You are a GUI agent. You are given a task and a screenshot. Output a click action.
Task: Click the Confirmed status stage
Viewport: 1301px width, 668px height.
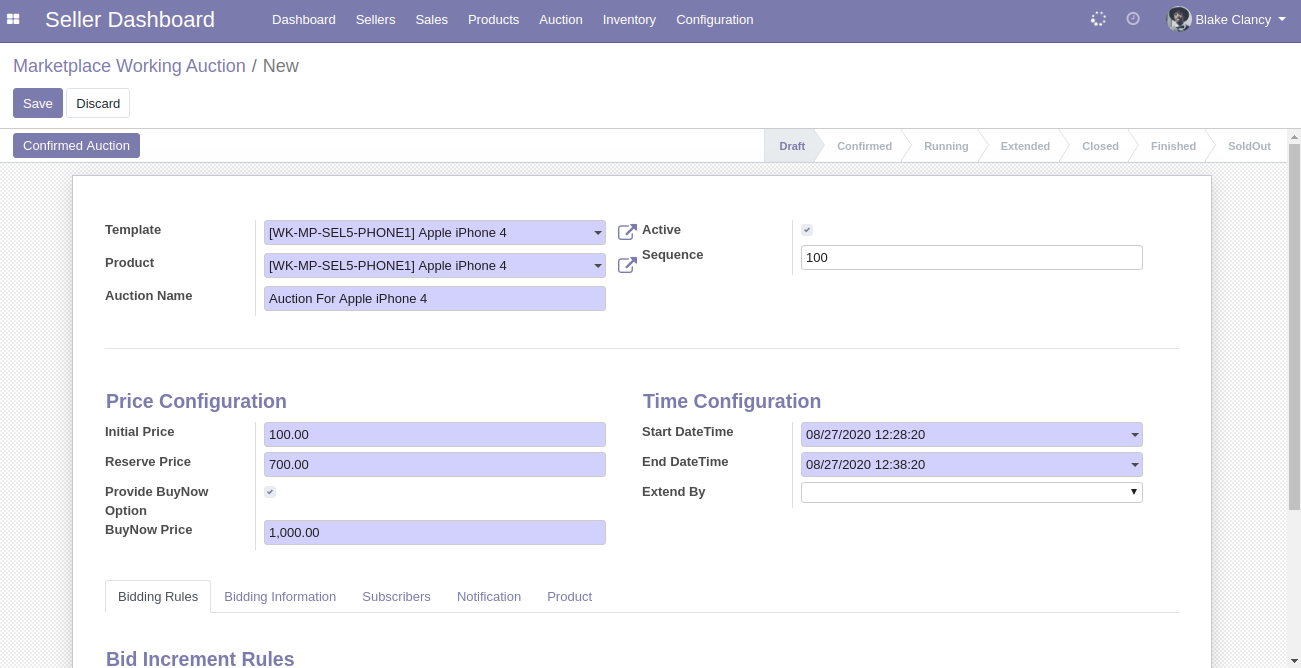click(x=864, y=146)
